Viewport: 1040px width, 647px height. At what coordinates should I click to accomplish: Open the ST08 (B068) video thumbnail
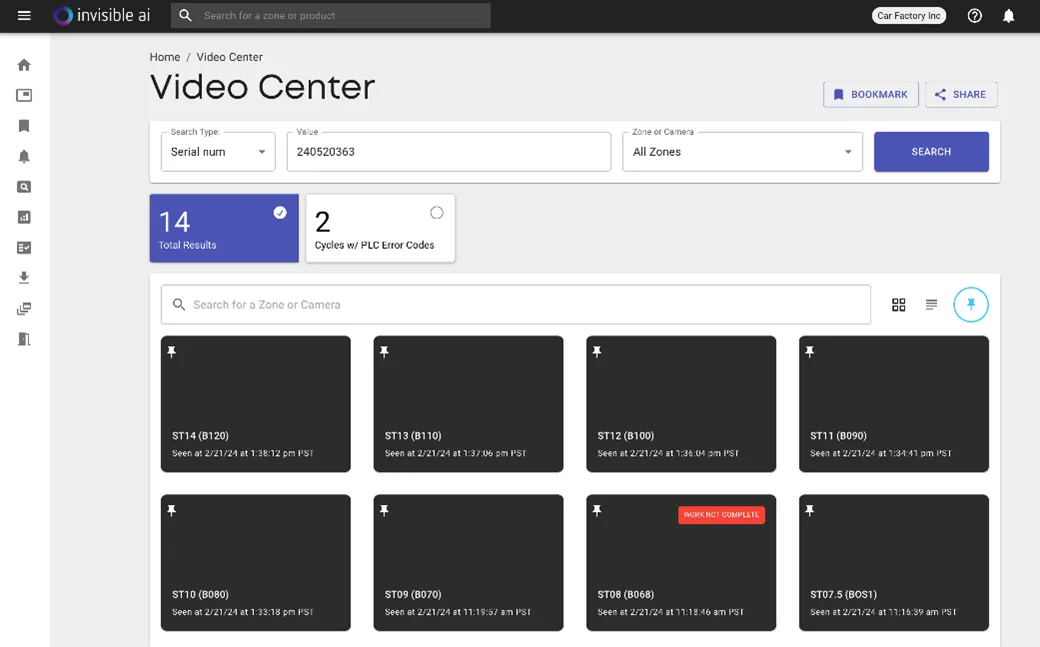[681, 562]
